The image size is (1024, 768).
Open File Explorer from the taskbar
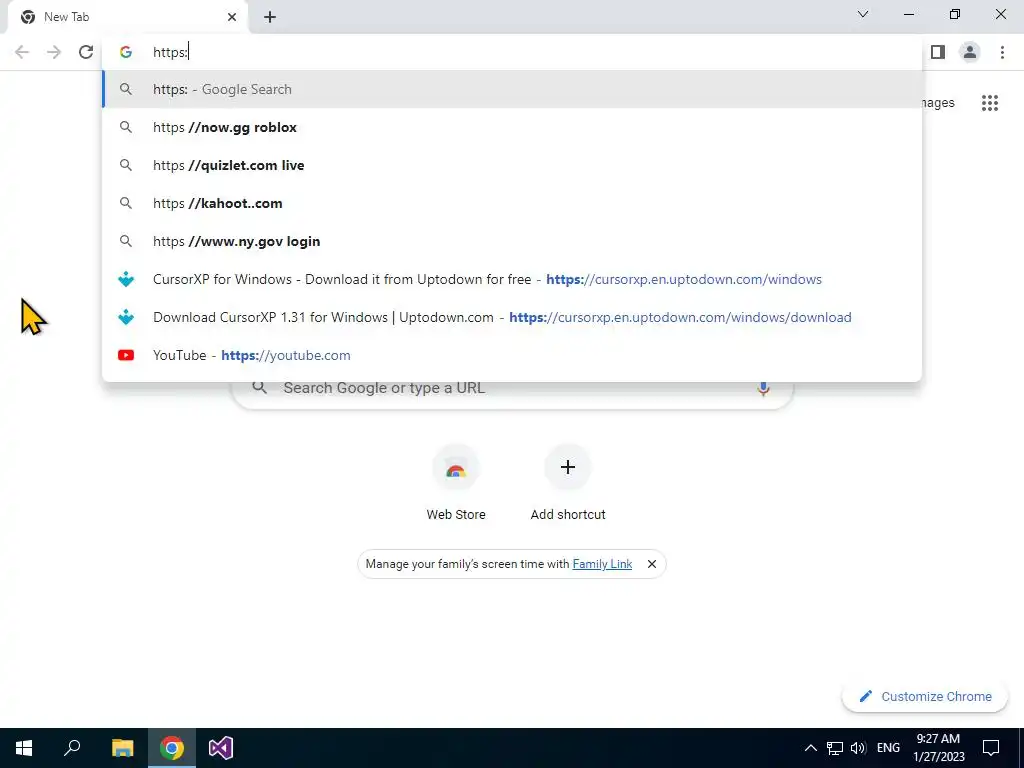pos(122,748)
